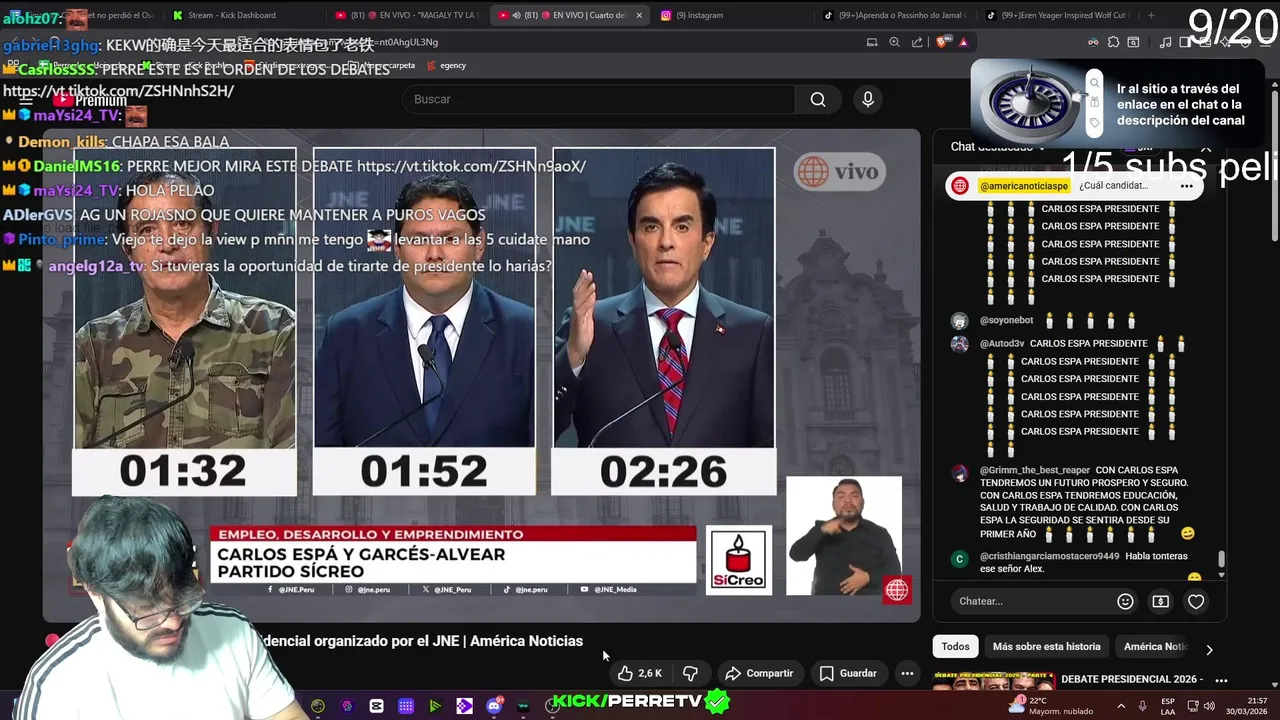Viewport: 1280px width, 720px height.
Task: Click the Super Chat dollar icon
Action: 1160,601
